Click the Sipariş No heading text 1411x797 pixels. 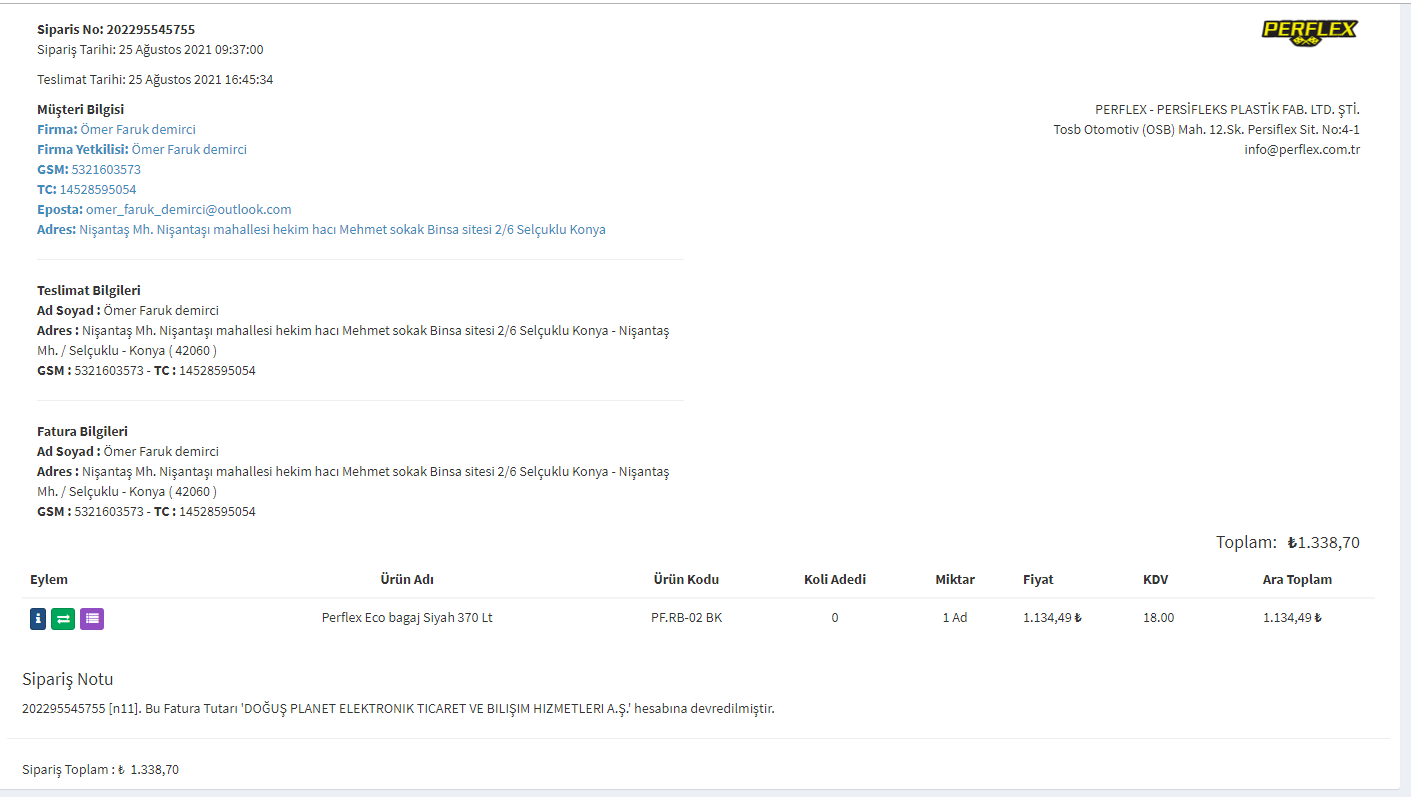116,30
